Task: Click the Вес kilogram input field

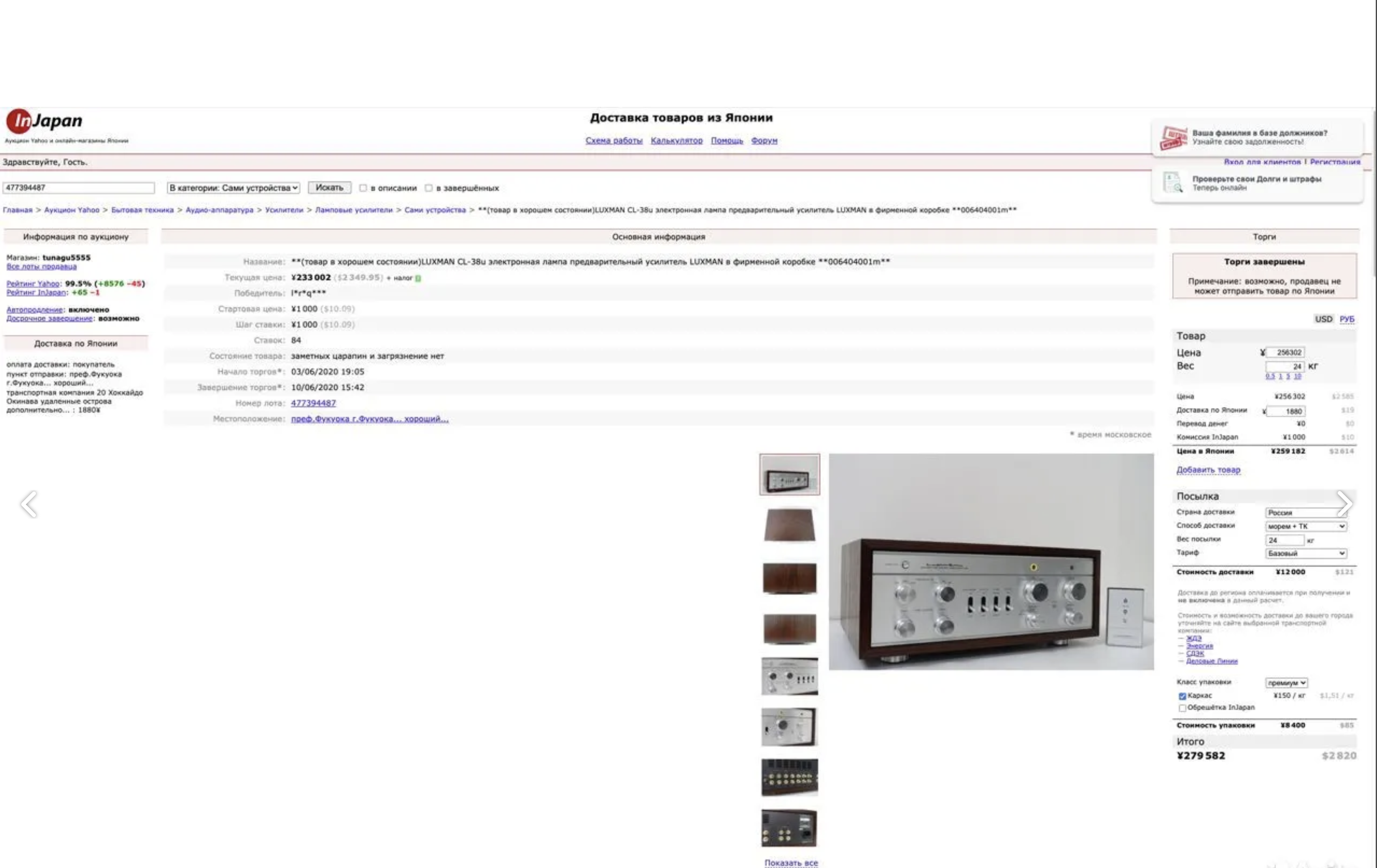Action: (1285, 366)
